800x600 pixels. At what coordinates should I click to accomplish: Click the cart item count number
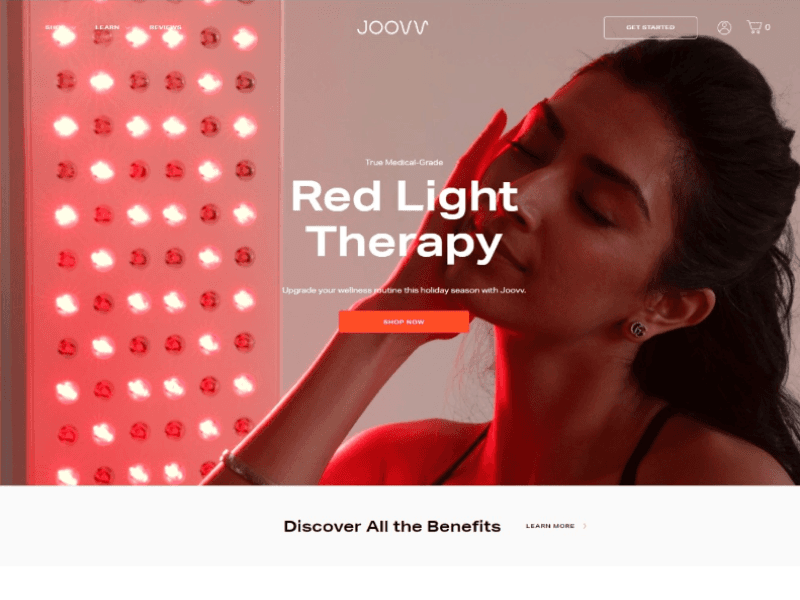point(767,28)
